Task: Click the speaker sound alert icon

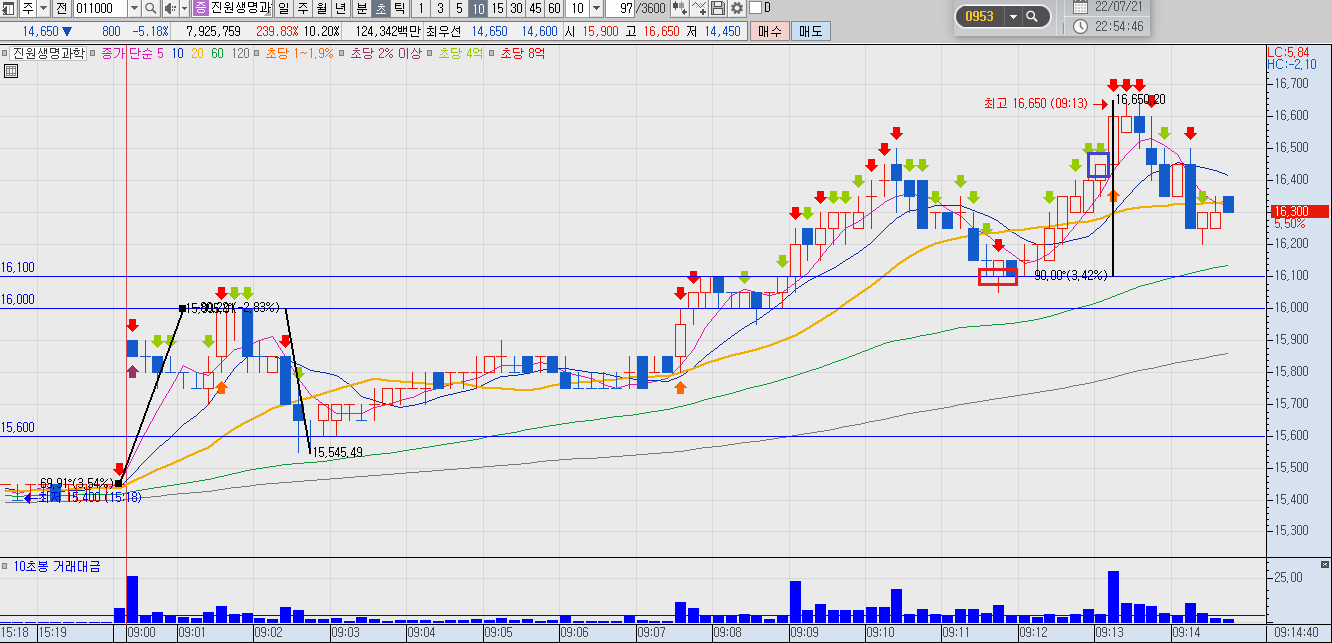Action: pyautogui.click(x=170, y=8)
